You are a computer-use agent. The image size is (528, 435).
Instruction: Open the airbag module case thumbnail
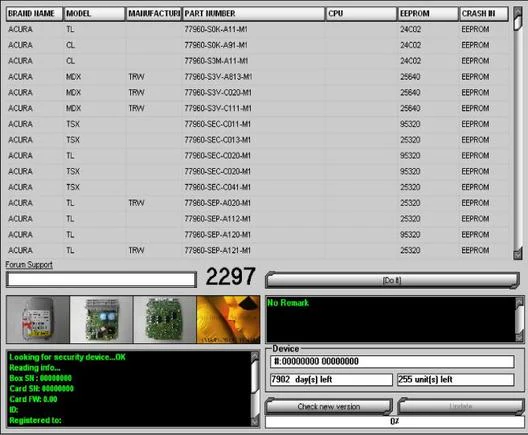38,320
